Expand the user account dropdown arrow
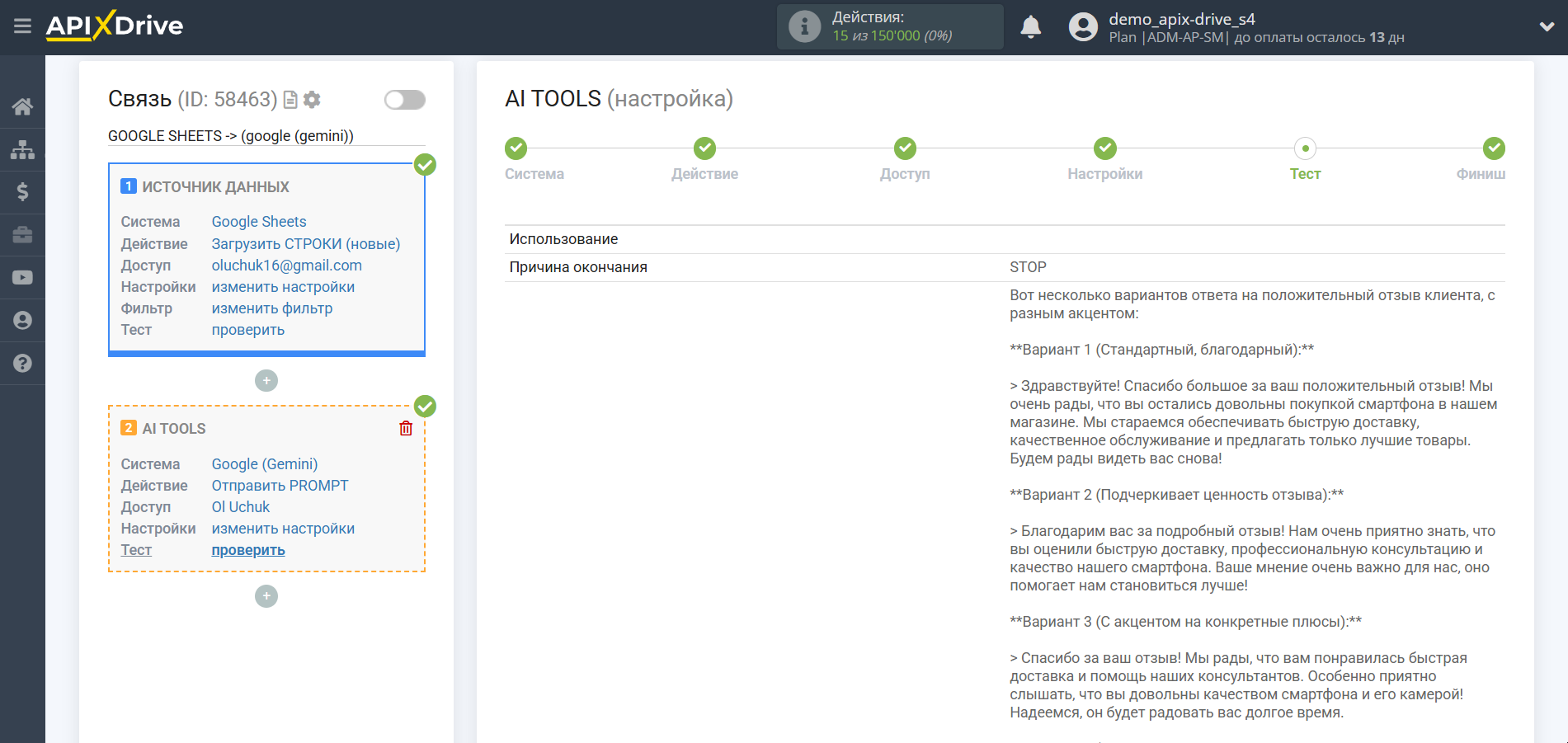1568x743 pixels. click(1547, 26)
